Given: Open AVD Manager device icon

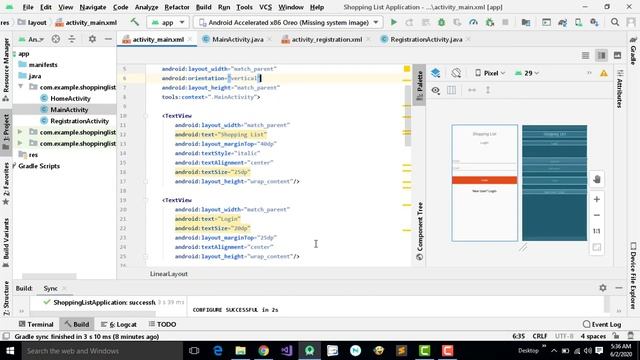Looking at the screenshot, I should 578,22.
